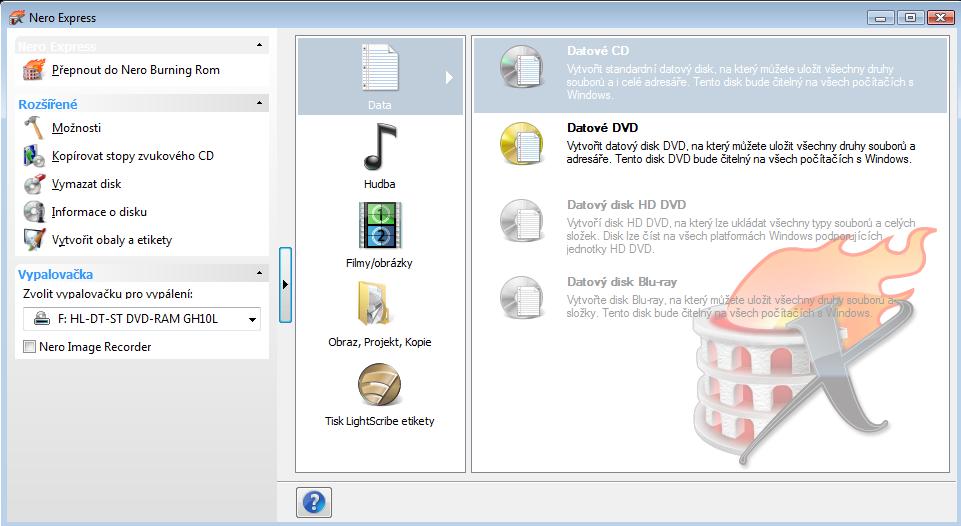Click the Datový disk Blu-ray icon

[x=522, y=297]
